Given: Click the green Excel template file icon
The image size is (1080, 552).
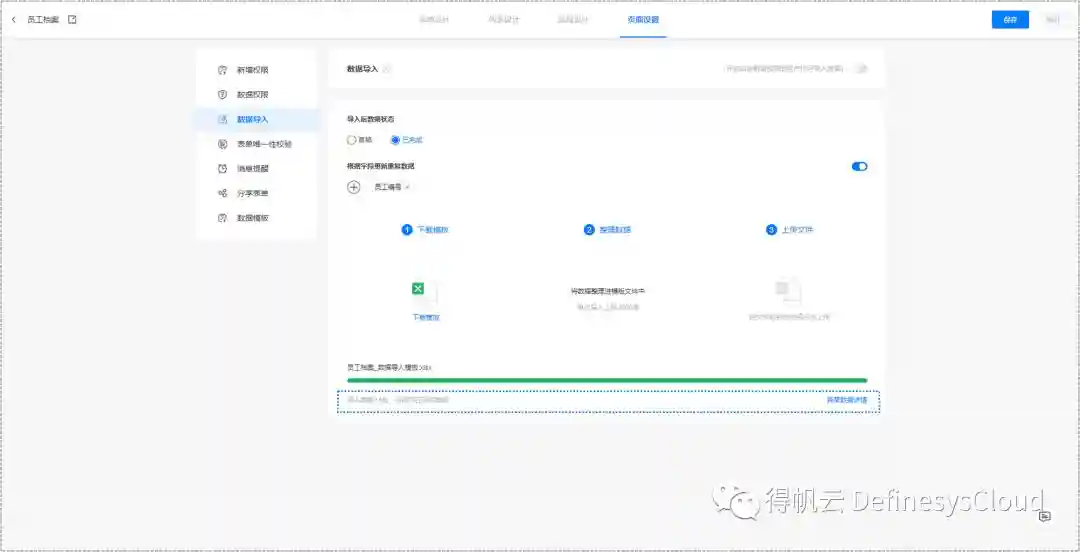Looking at the screenshot, I should coord(419,290).
